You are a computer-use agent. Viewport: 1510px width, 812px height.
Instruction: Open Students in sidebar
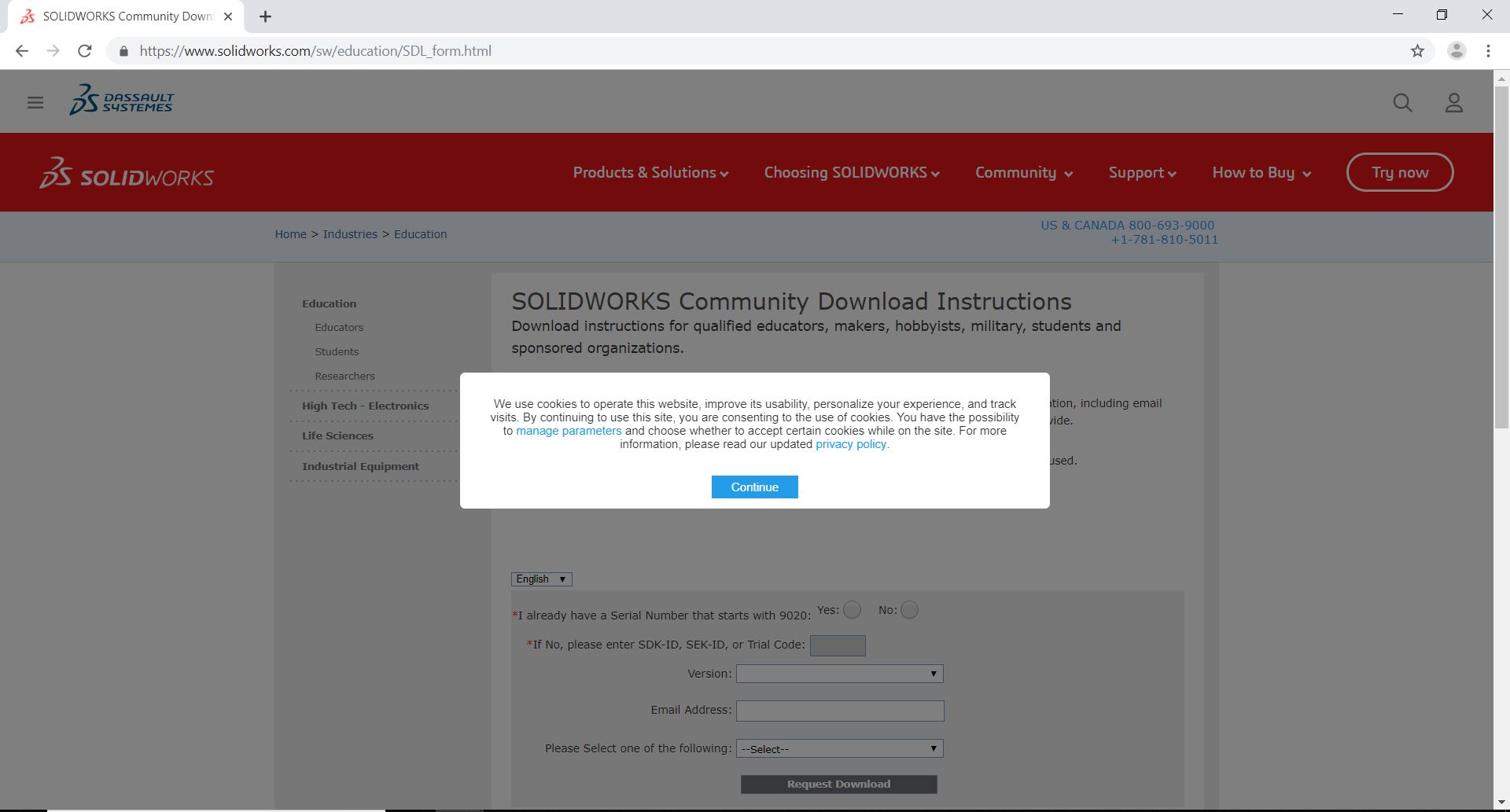337,351
